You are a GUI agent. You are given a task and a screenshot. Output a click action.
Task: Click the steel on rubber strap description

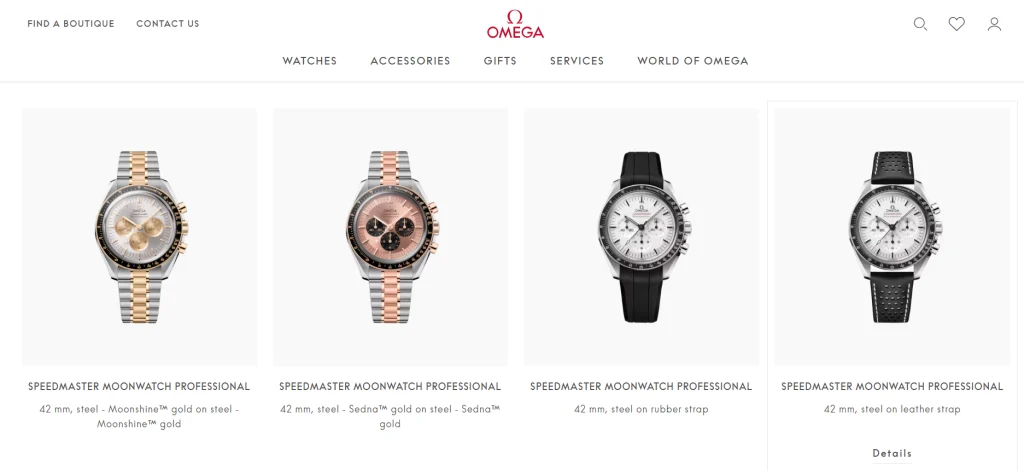(641, 410)
